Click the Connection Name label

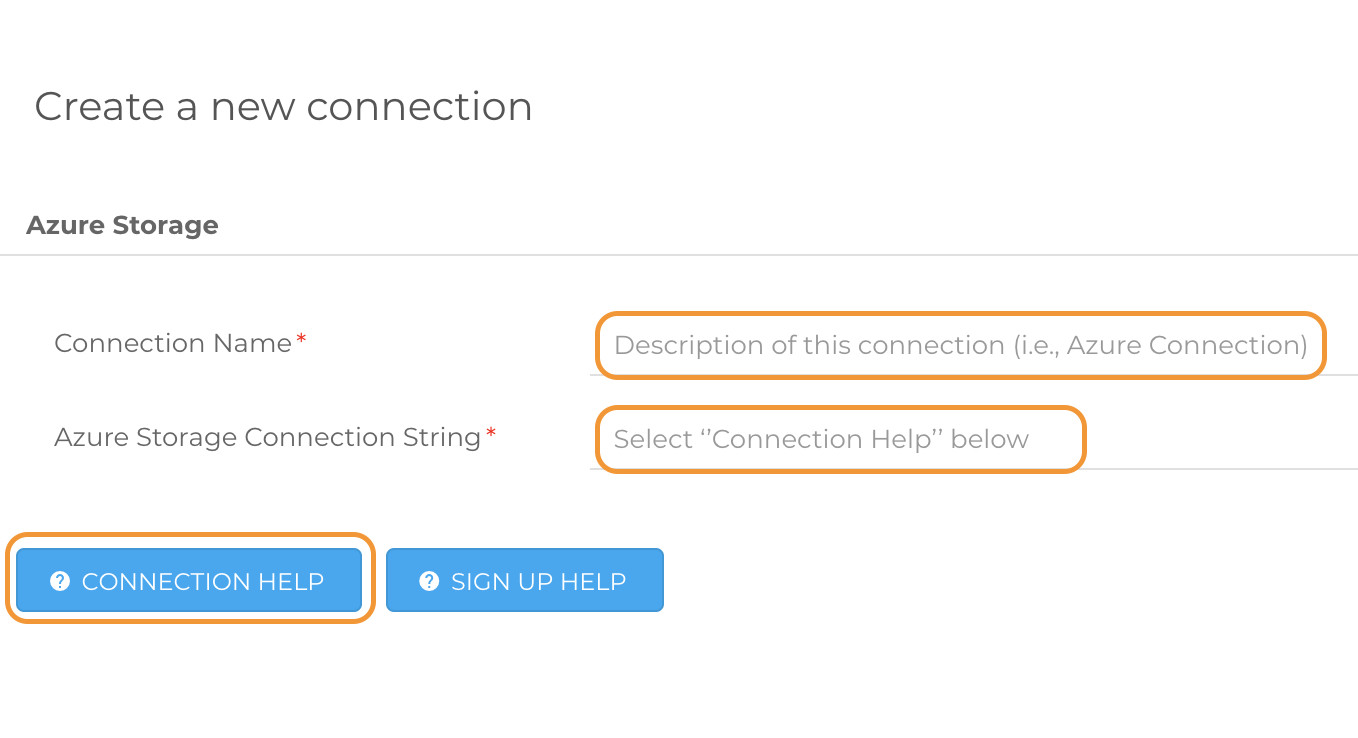[172, 344]
